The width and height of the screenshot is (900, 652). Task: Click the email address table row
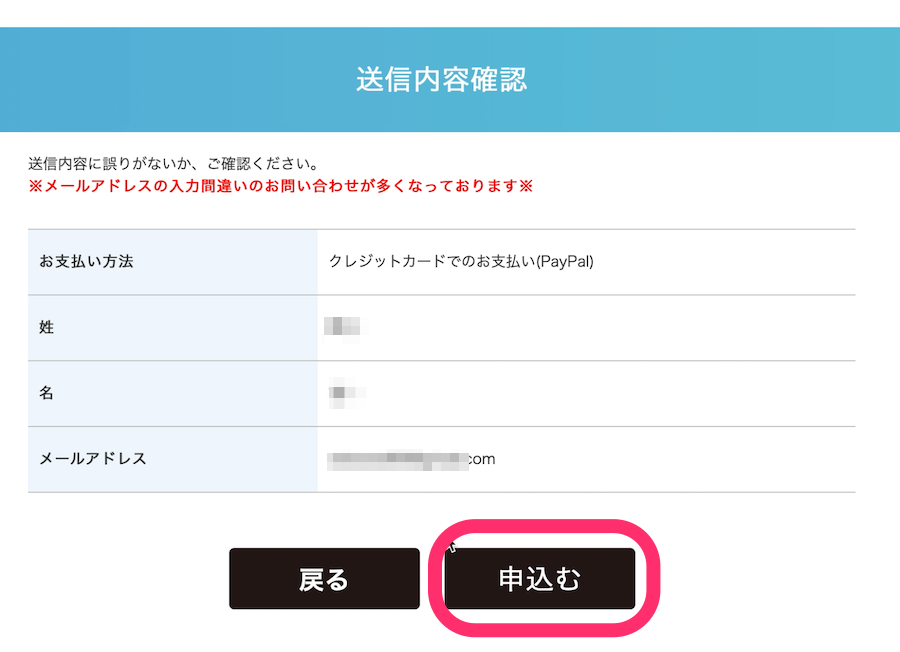click(x=650, y=459)
